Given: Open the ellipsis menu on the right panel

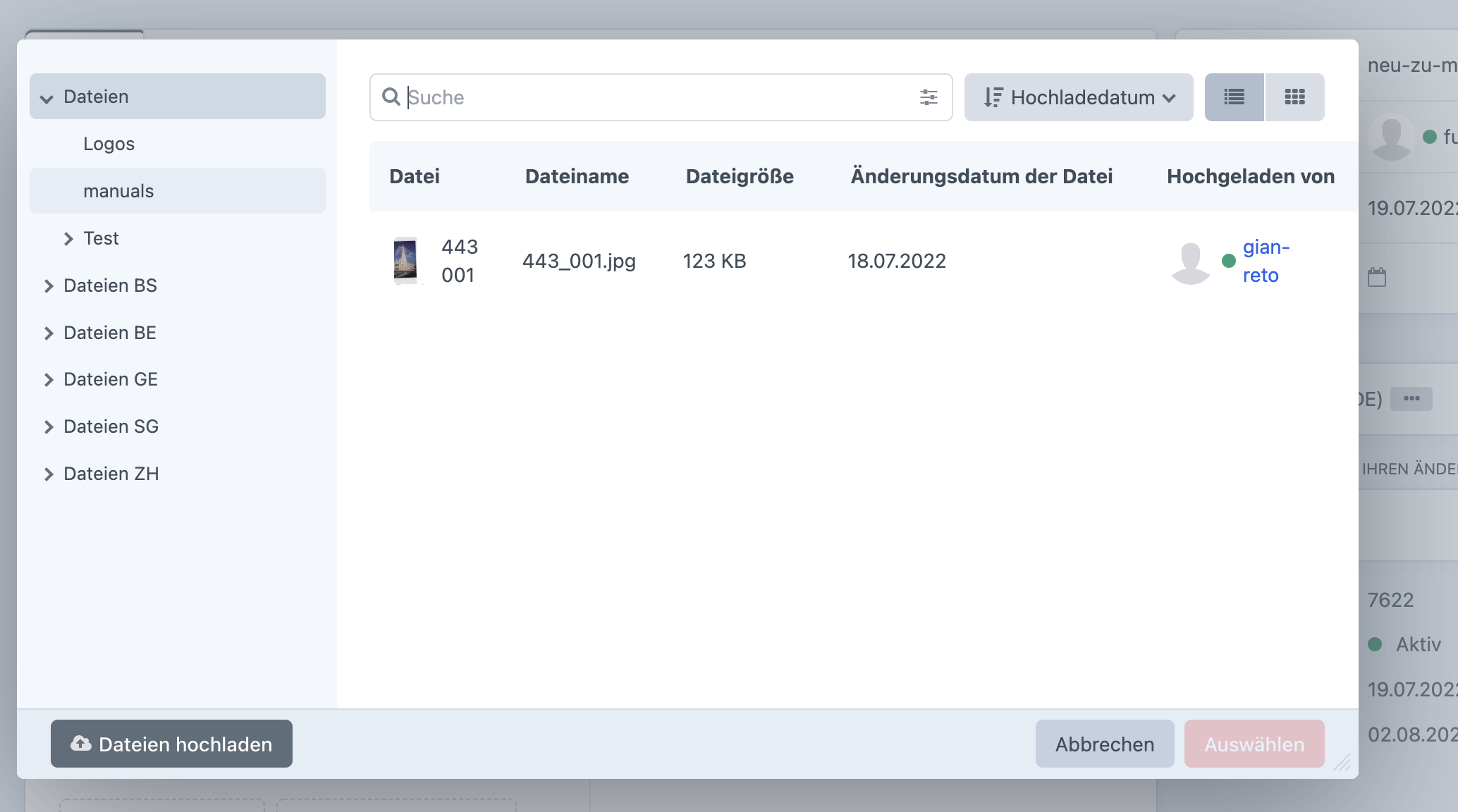Looking at the screenshot, I should click(1412, 399).
